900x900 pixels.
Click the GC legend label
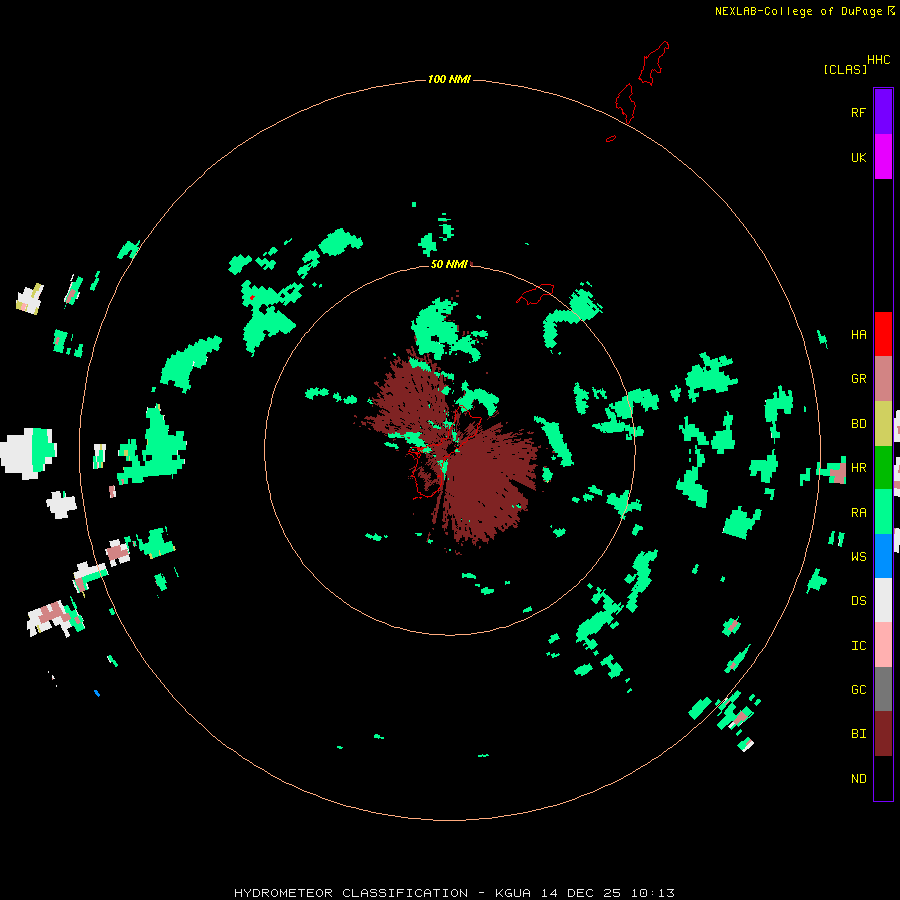pos(858,690)
